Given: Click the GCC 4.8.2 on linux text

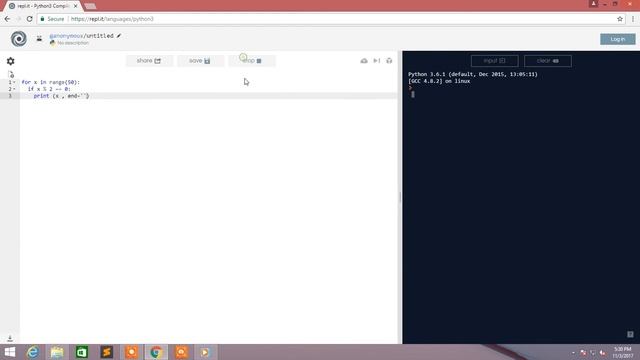Looking at the screenshot, I should (439, 81).
